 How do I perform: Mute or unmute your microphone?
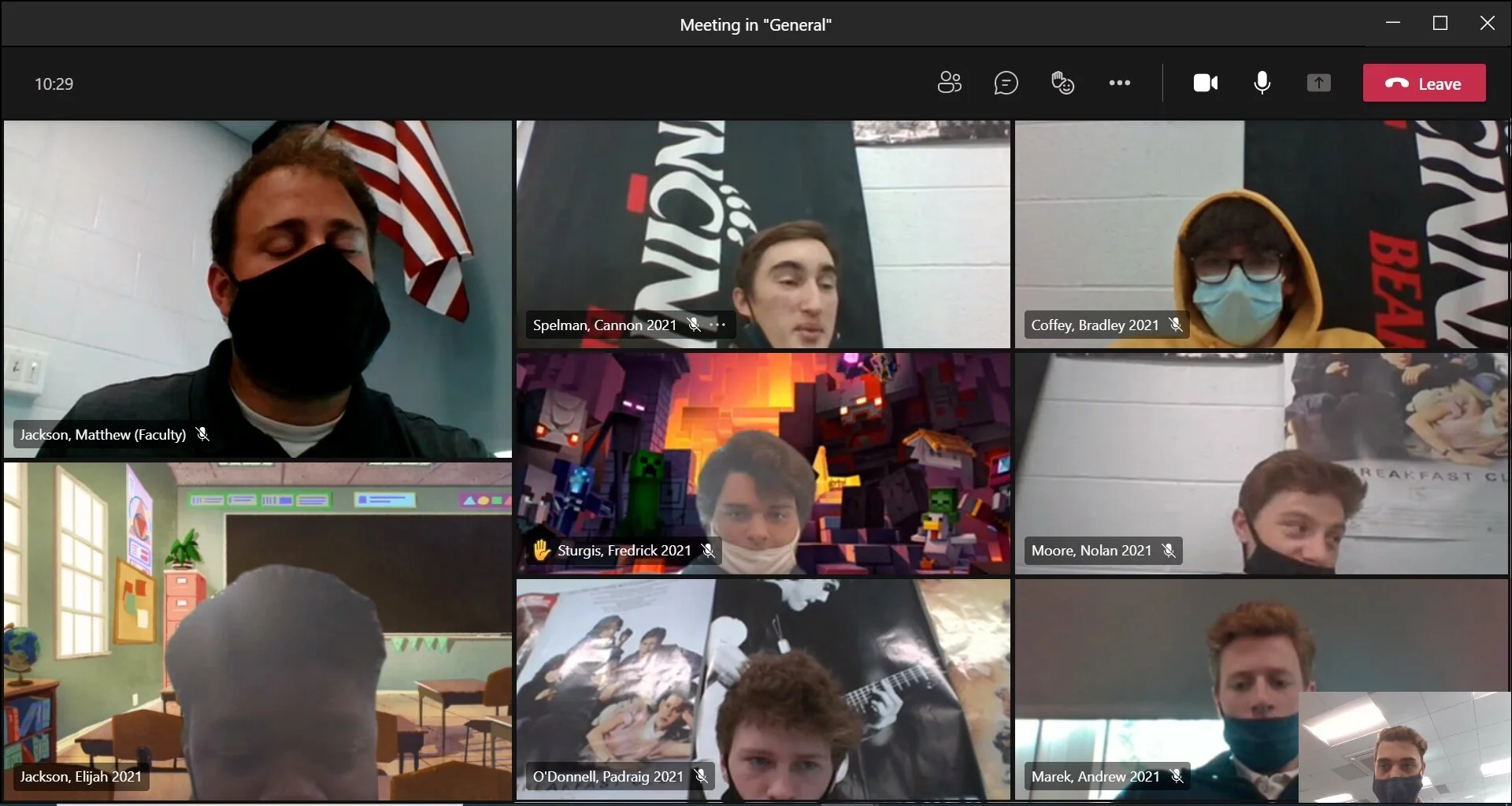coord(1262,83)
